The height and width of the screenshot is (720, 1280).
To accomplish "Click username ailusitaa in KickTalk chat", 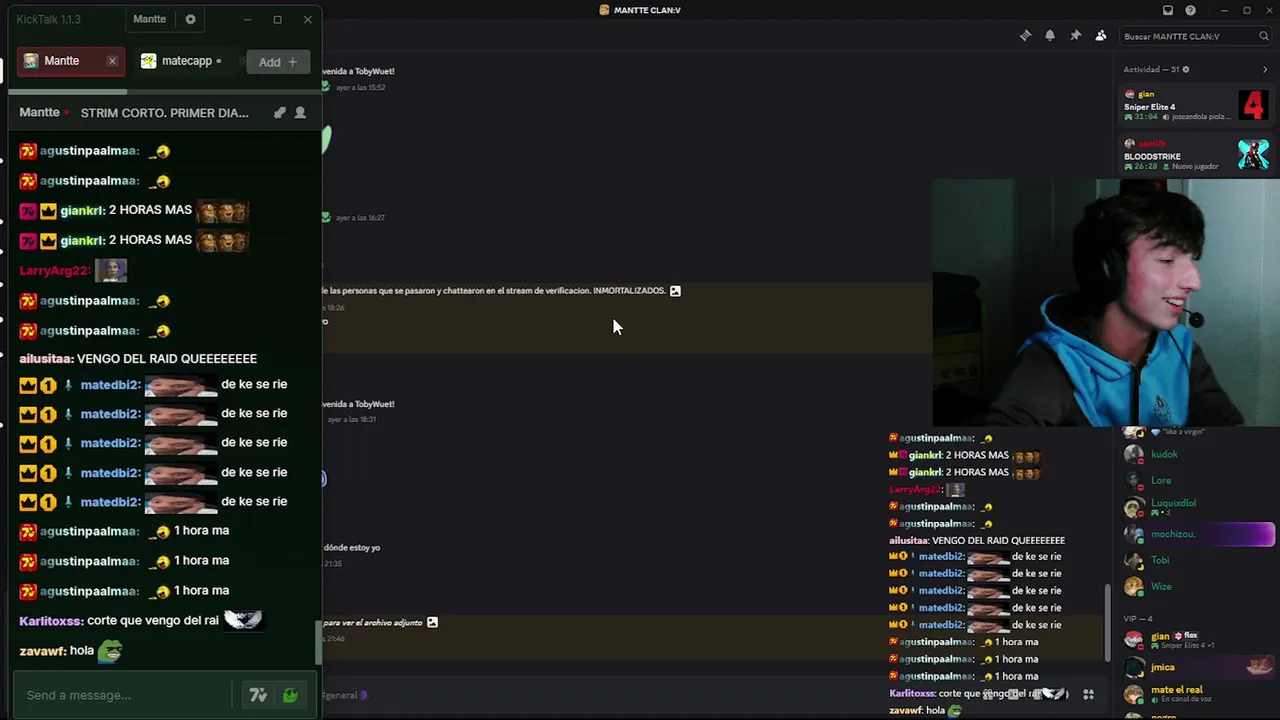I will coord(46,358).
